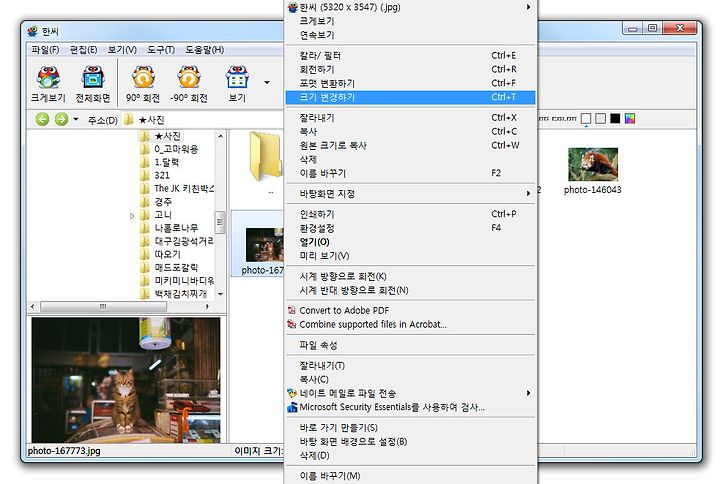
Task: Expand the 바탕화면 지정 submenu
Action: (x=410, y=194)
